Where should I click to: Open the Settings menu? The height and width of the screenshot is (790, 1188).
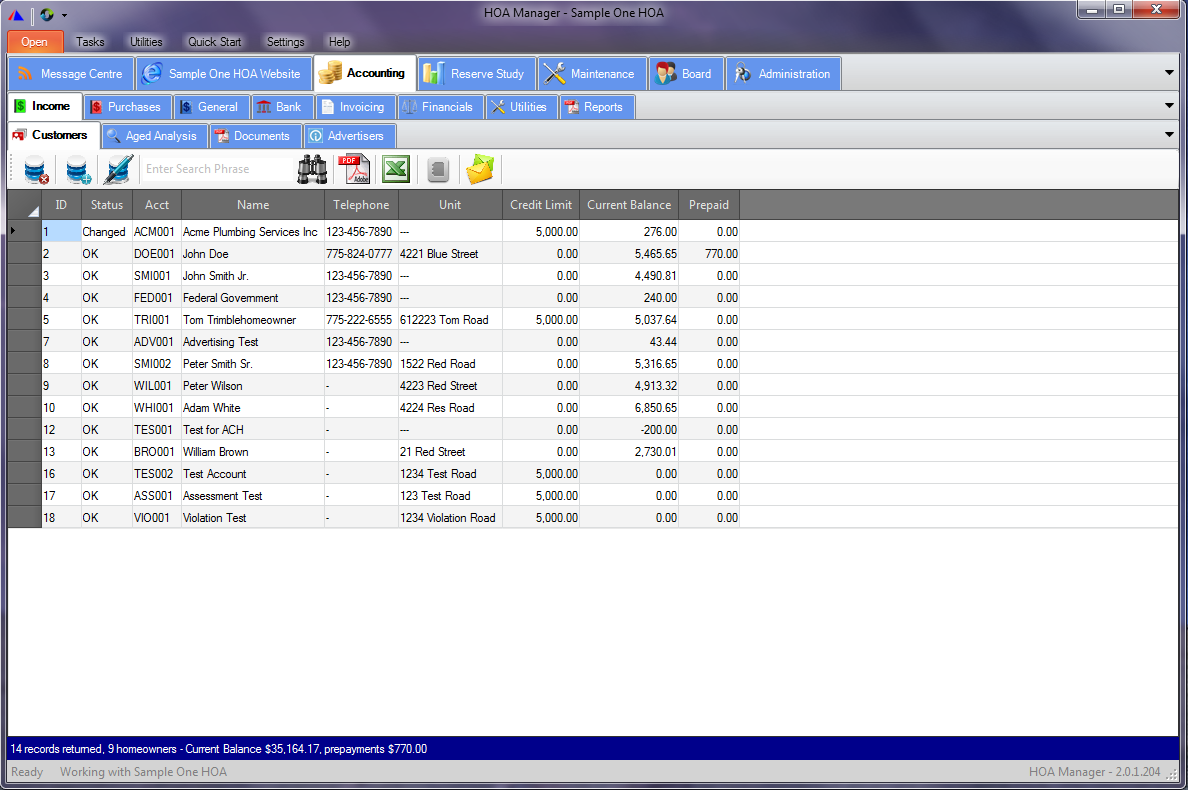pos(285,42)
